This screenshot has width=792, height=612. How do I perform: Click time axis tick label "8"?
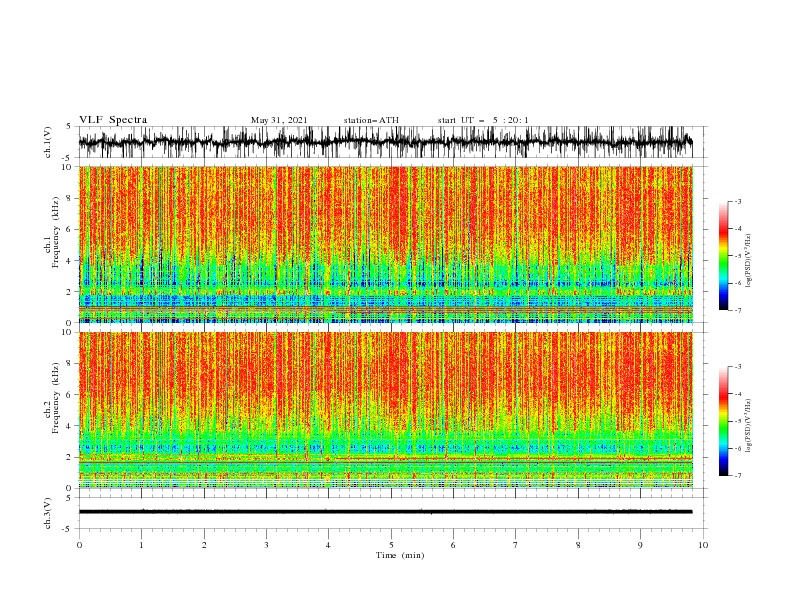pos(578,545)
